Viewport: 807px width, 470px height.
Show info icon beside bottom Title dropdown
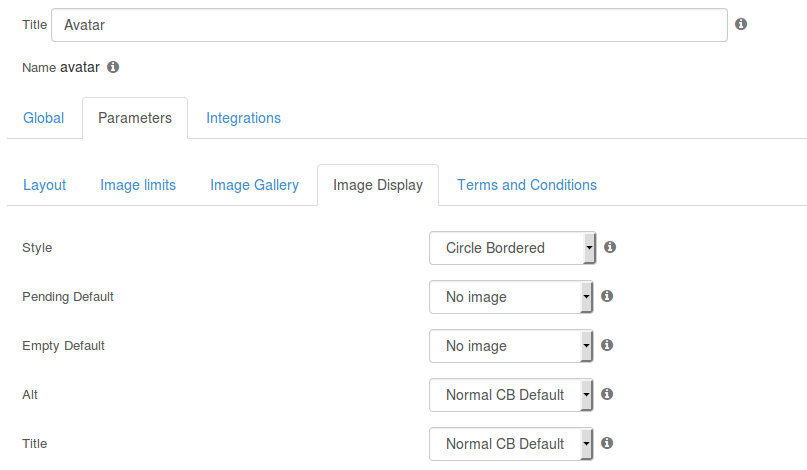(x=607, y=443)
